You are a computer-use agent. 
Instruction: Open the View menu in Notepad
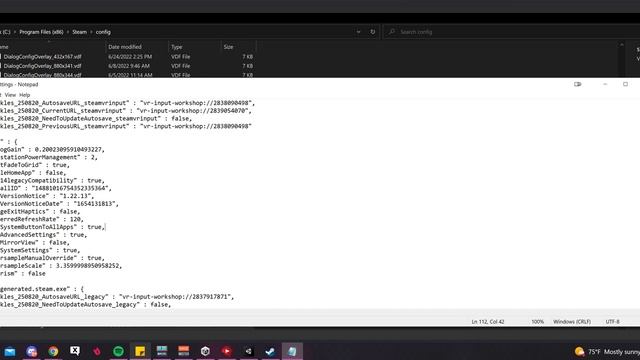tap(10, 95)
